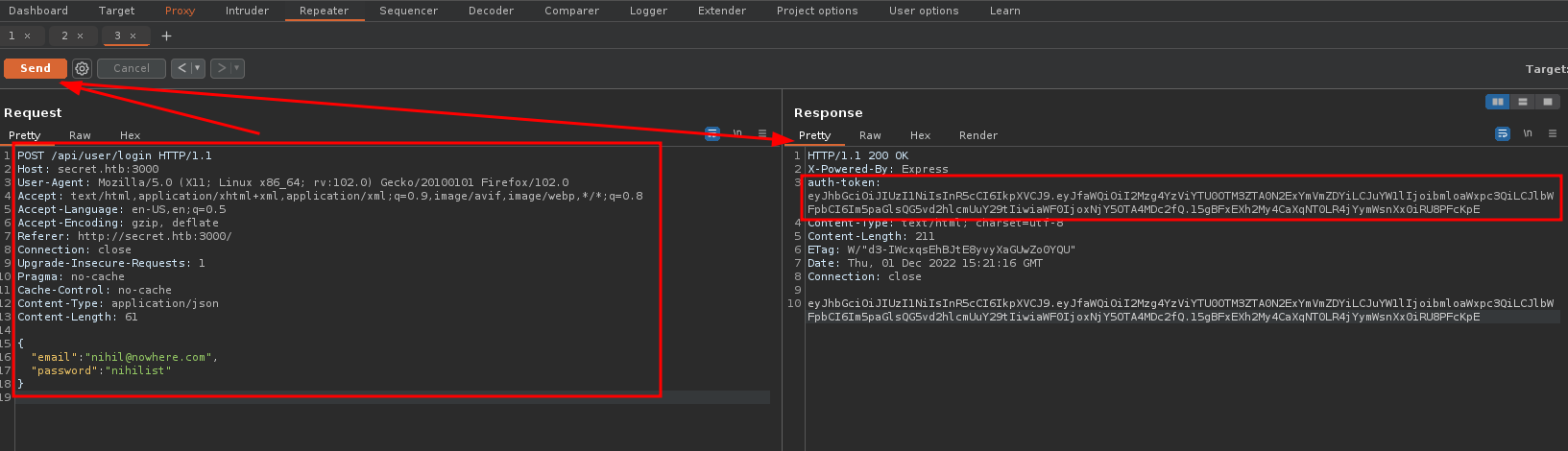The width and height of the screenshot is (1568, 451).
Task: Close Repeater tab 2
Action: click(81, 36)
